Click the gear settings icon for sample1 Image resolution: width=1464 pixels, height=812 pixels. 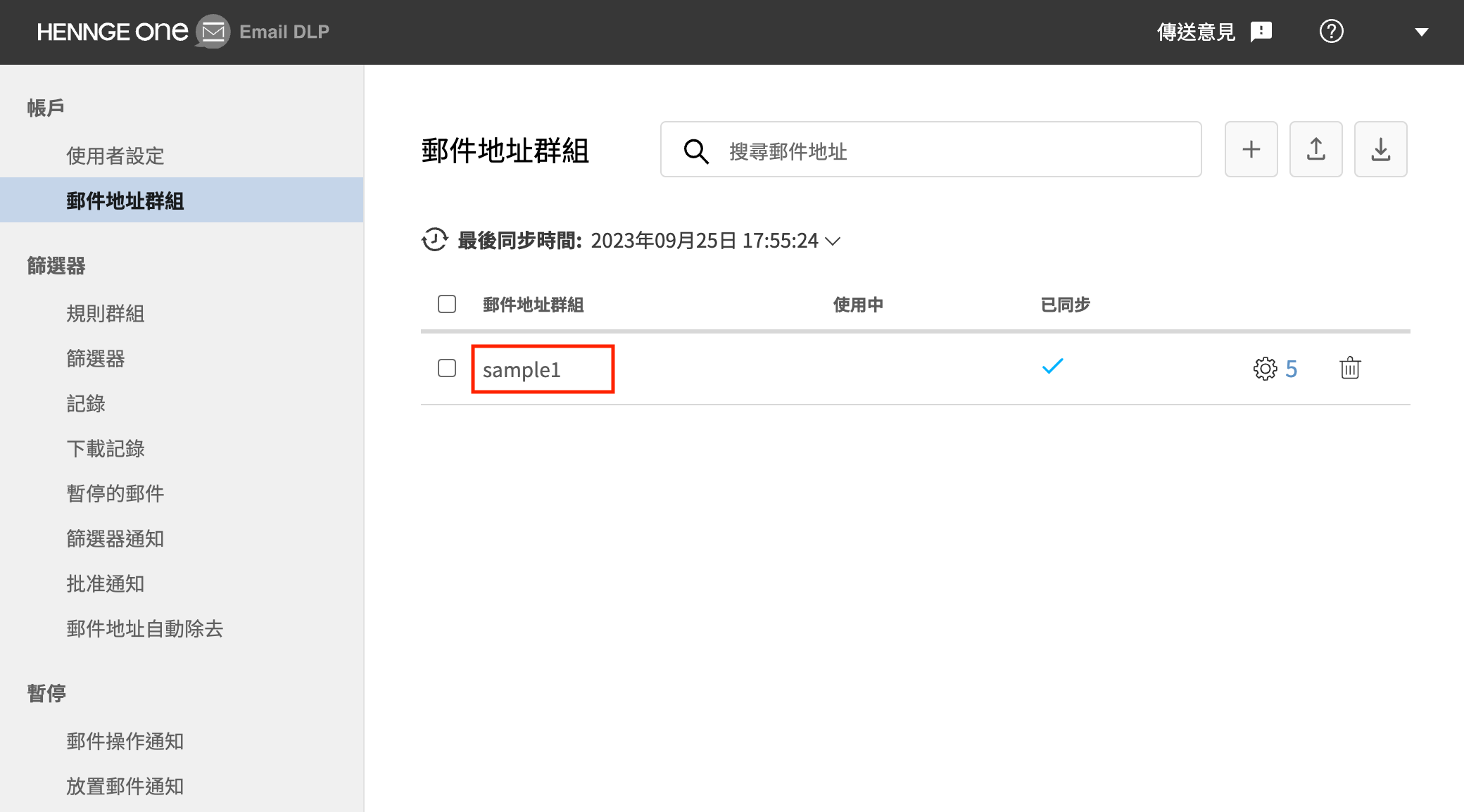pos(1265,369)
